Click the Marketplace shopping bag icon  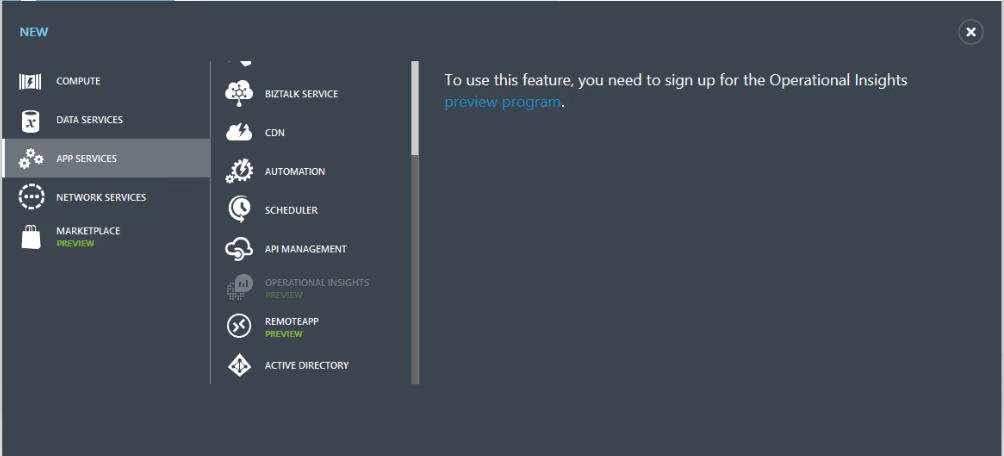point(31,236)
